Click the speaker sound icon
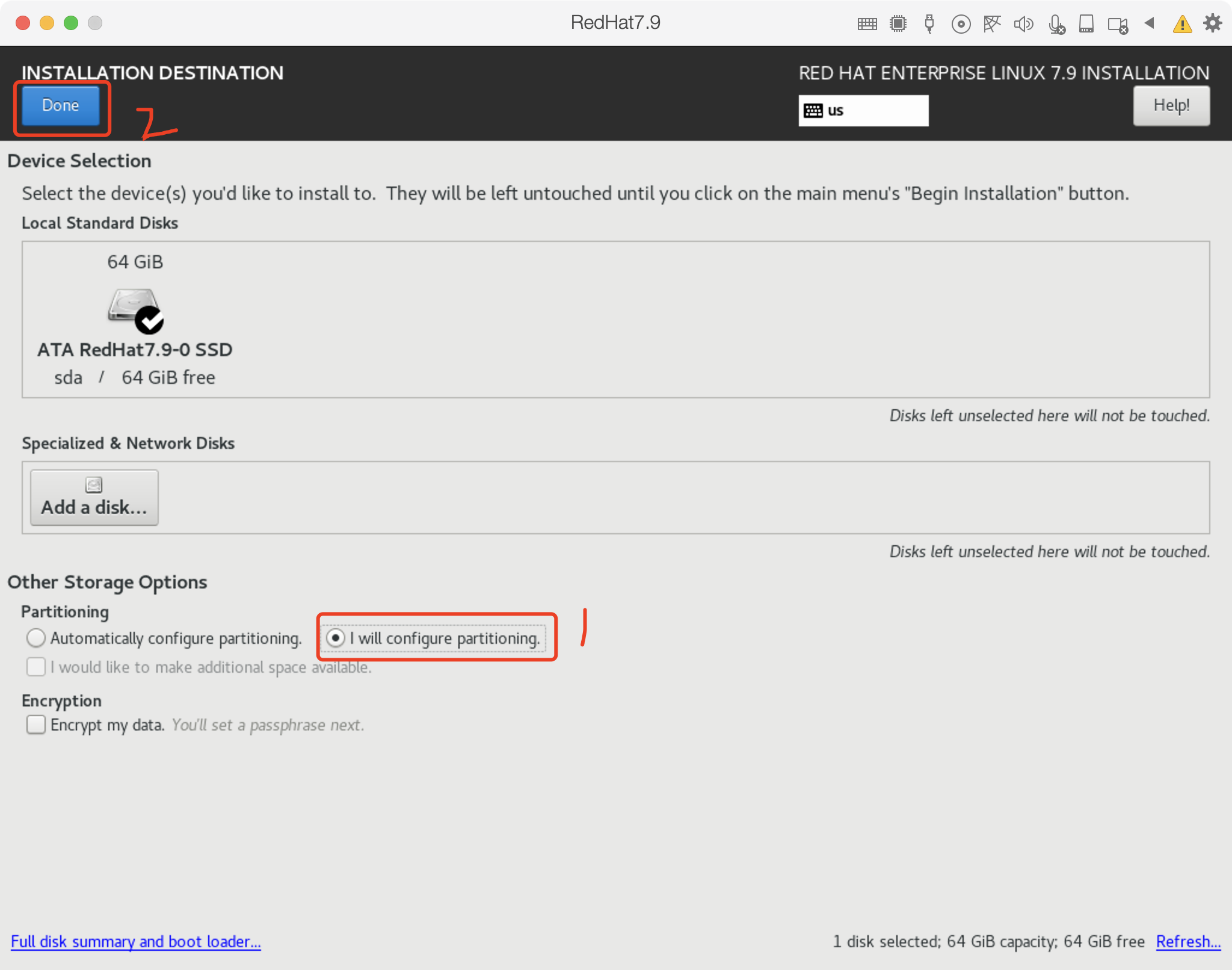Screen dimensions: 1232x970 (1023, 24)
